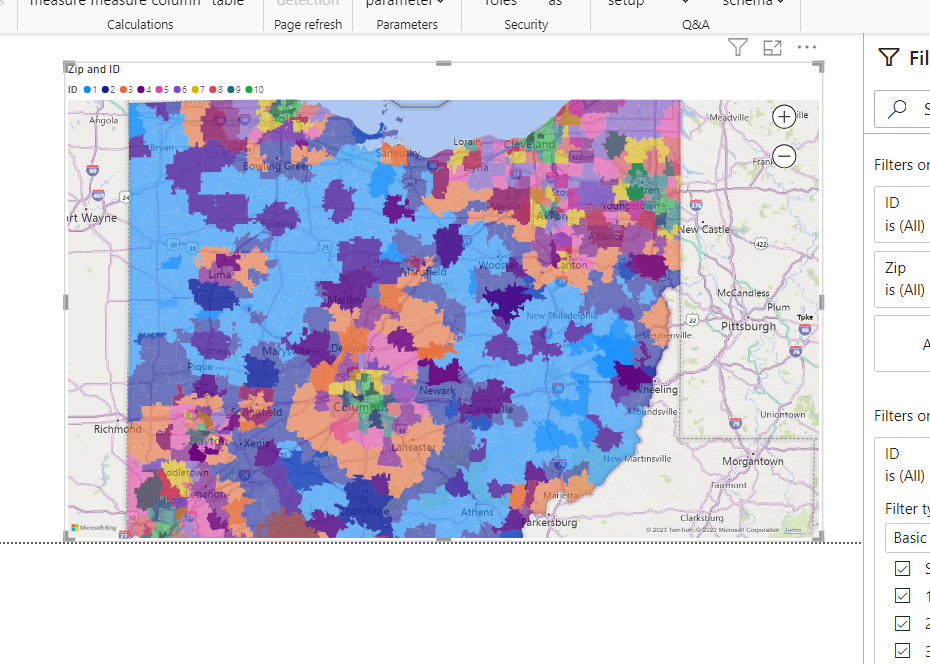Toggle the checkbox for ID value 3
930x664 pixels.
pyautogui.click(x=902, y=651)
